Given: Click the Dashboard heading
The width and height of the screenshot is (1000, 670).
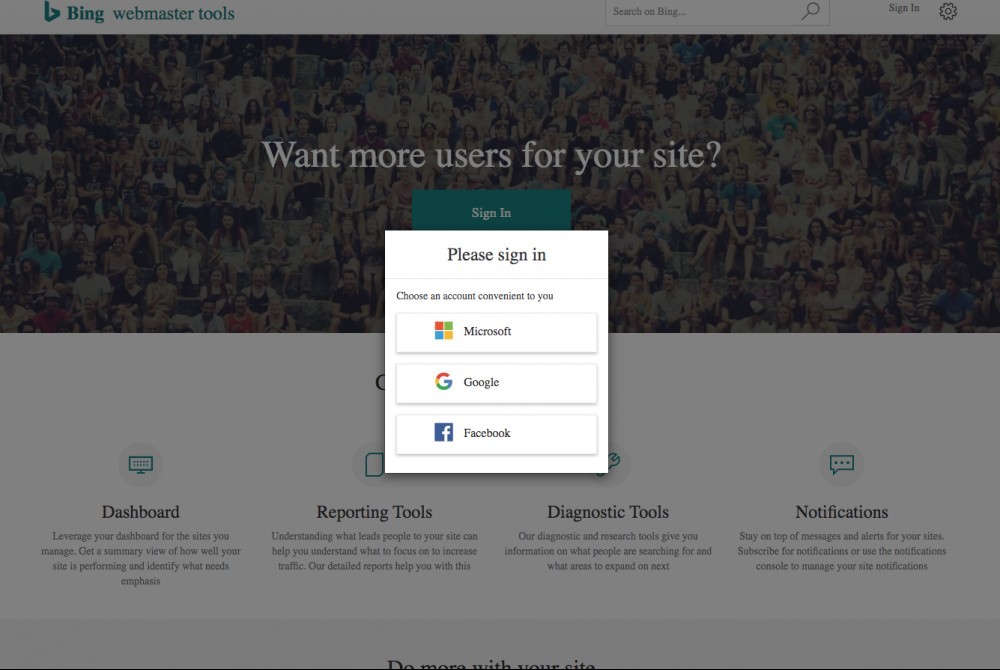Looking at the screenshot, I should (x=140, y=512).
